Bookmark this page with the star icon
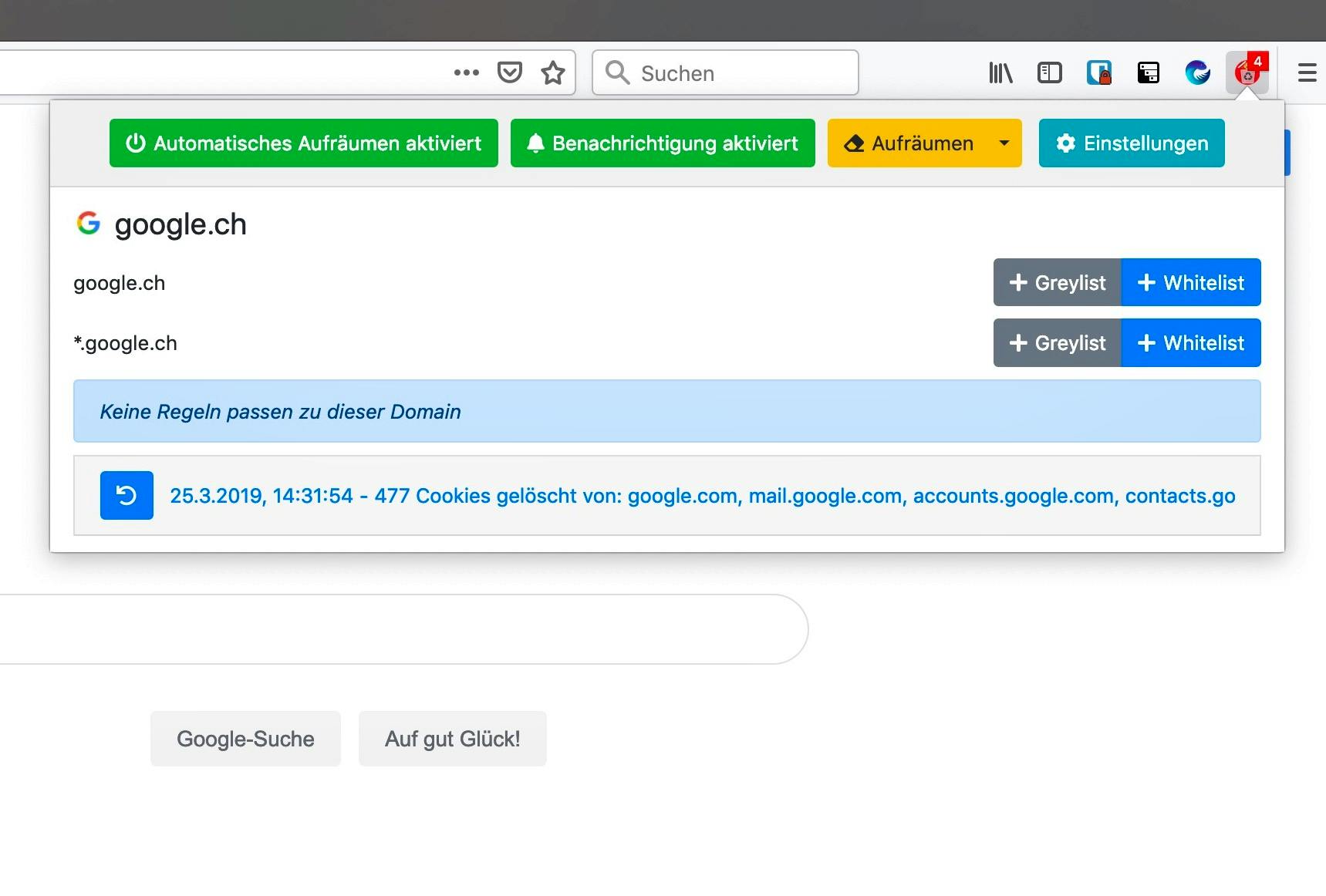Viewport: 1326px width, 896px height. pyautogui.click(x=553, y=72)
